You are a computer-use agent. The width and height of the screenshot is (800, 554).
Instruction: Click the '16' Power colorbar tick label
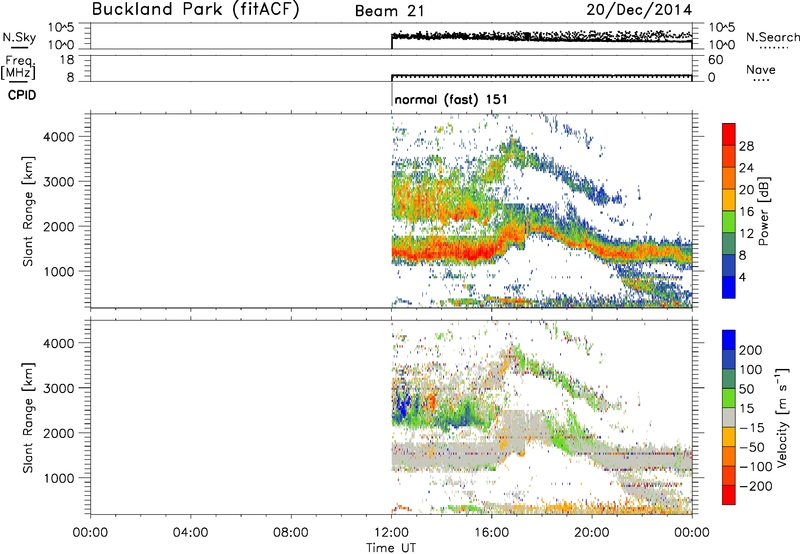pos(746,212)
